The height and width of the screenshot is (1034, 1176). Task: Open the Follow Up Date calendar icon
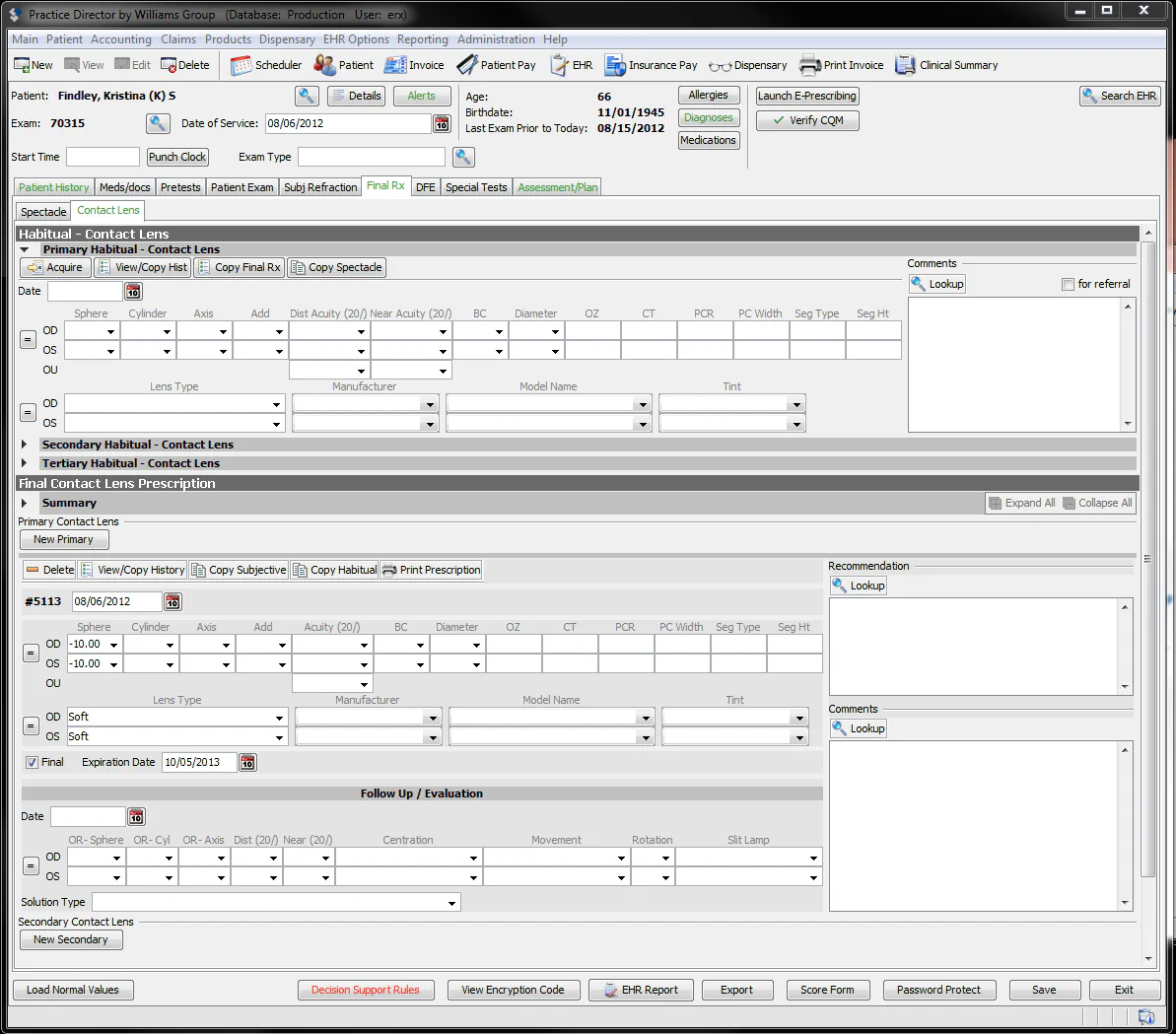pos(136,816)
